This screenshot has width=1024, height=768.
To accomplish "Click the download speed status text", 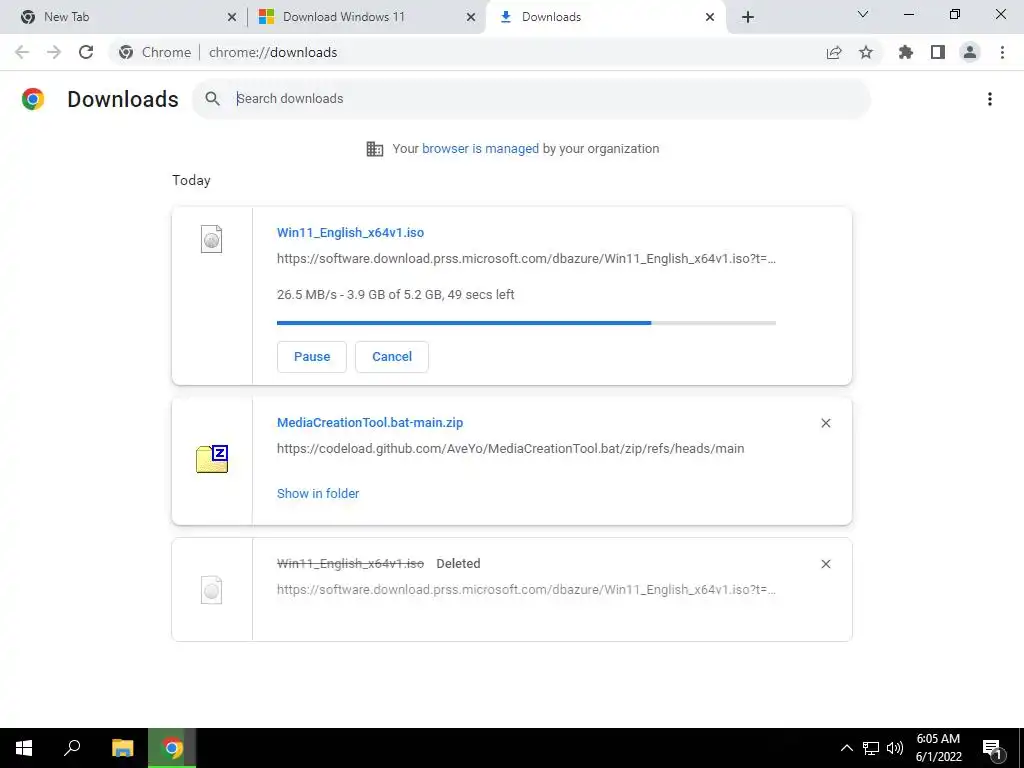I will tap(396, 295).
